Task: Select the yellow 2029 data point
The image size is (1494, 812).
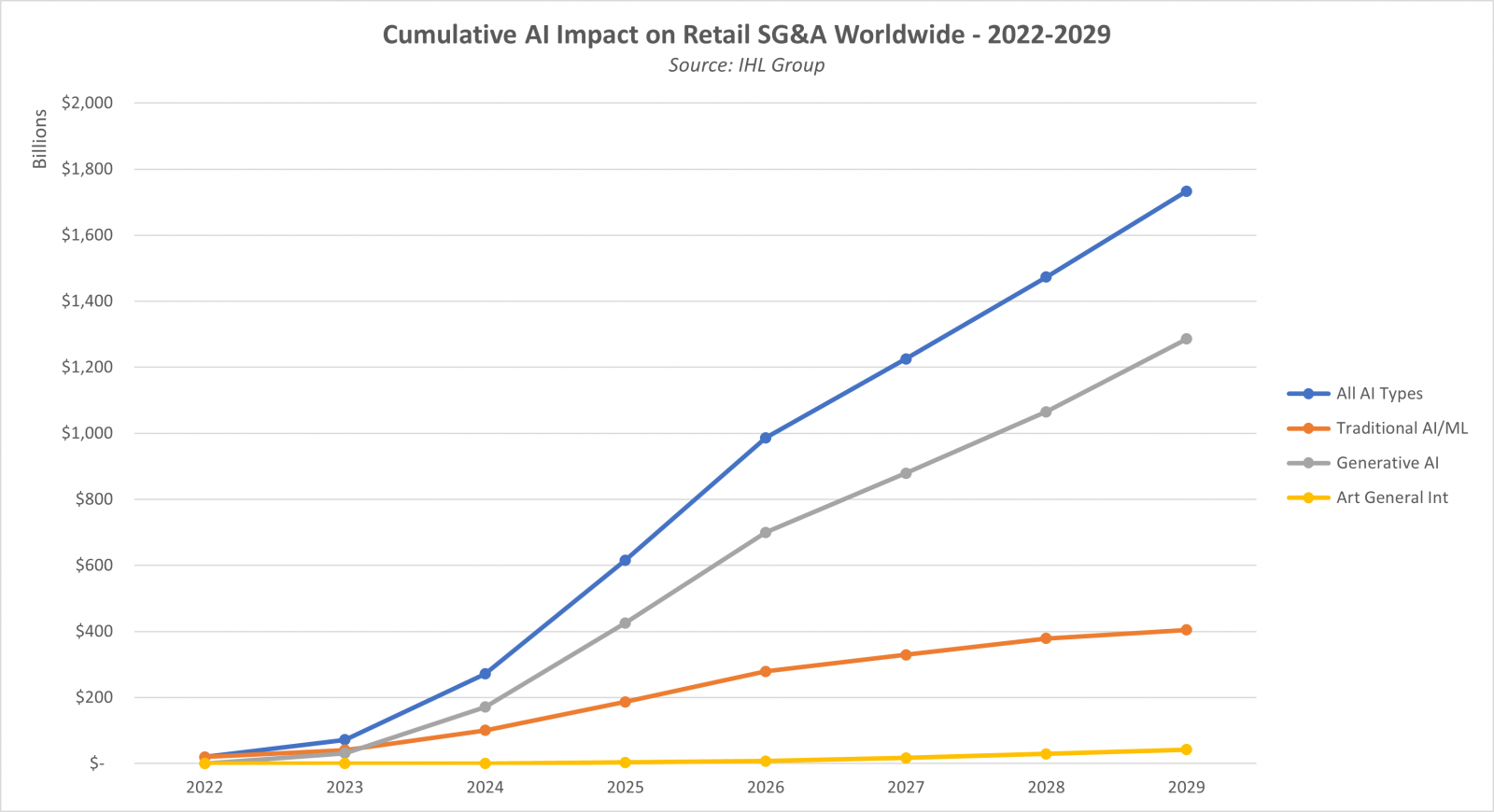Action: click(1186, 749)
